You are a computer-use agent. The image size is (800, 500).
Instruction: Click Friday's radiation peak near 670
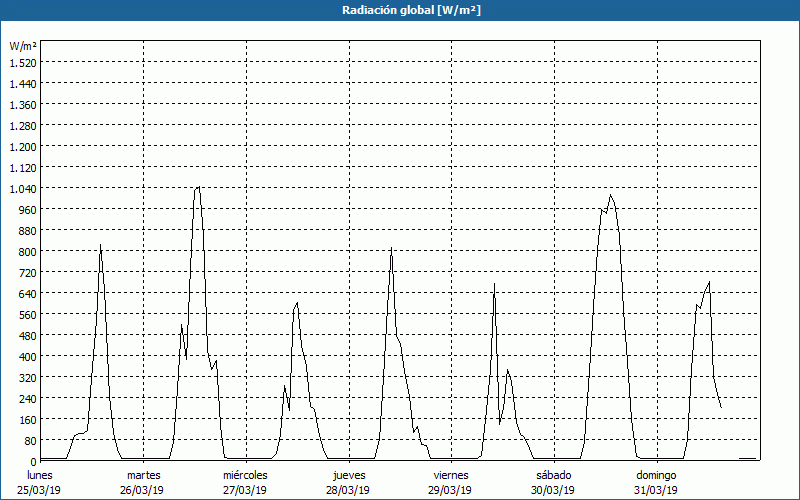(x=494, y=284)
